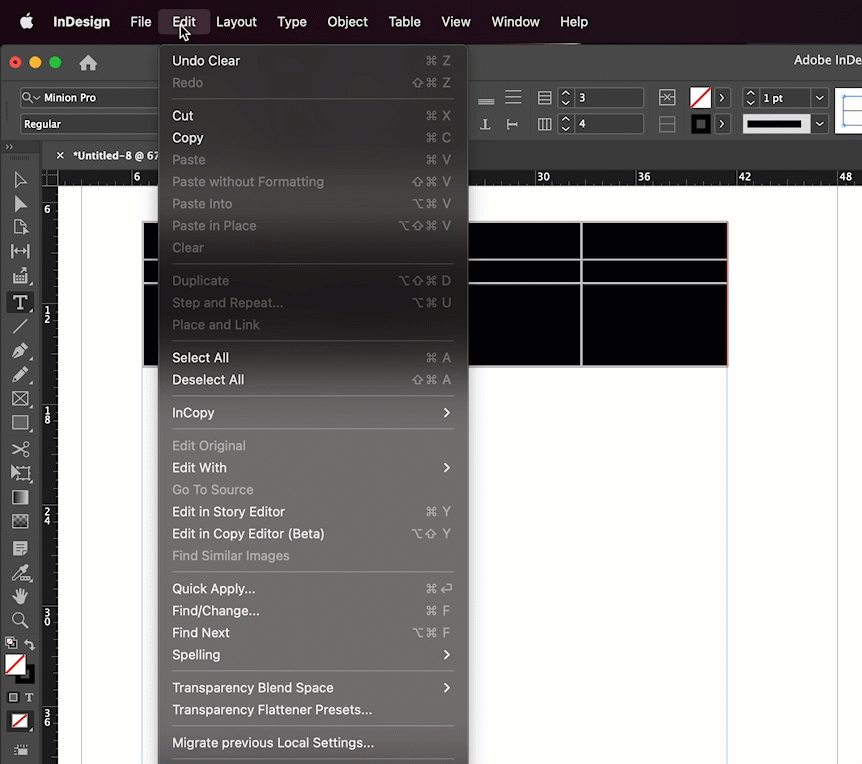Expand toolbox double-arrow toggle
The width and height of the screenshot is (862, 764).
9,147
